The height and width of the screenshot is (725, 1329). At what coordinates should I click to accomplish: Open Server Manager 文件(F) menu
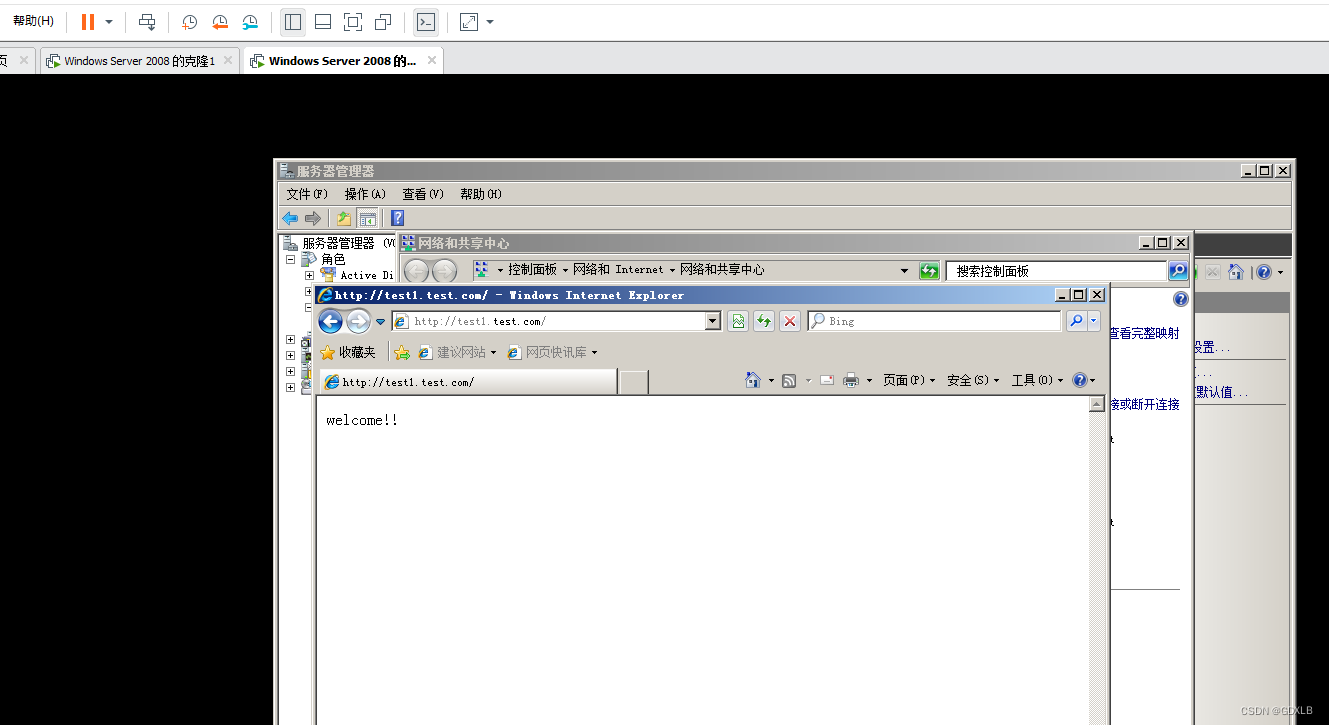tap(307, 194)
